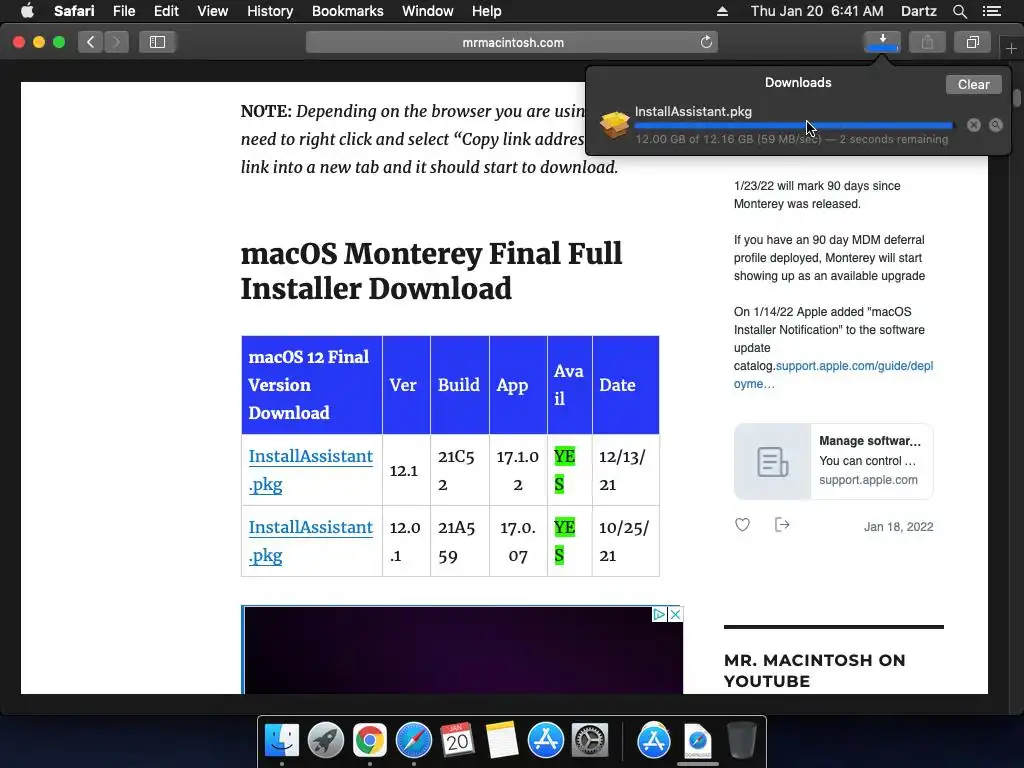Toggle the Downloads popover button

click(x=882, y=42)
